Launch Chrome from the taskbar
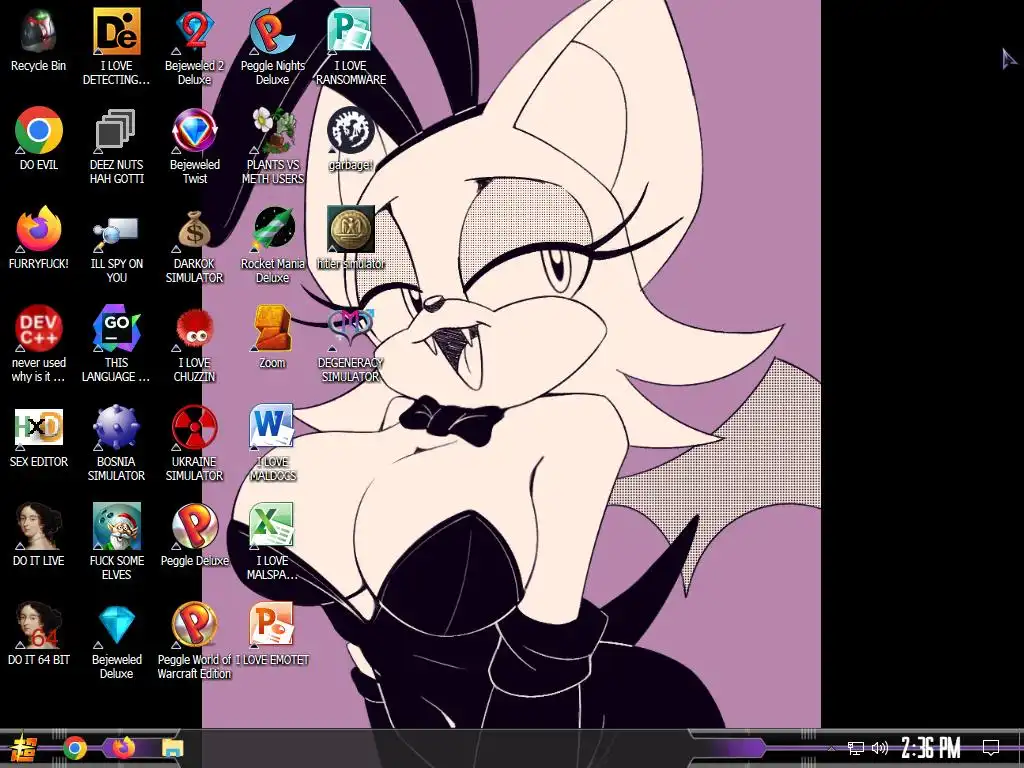The width and height of the screenshot is (1024, 768). click(x=75, y=748)
